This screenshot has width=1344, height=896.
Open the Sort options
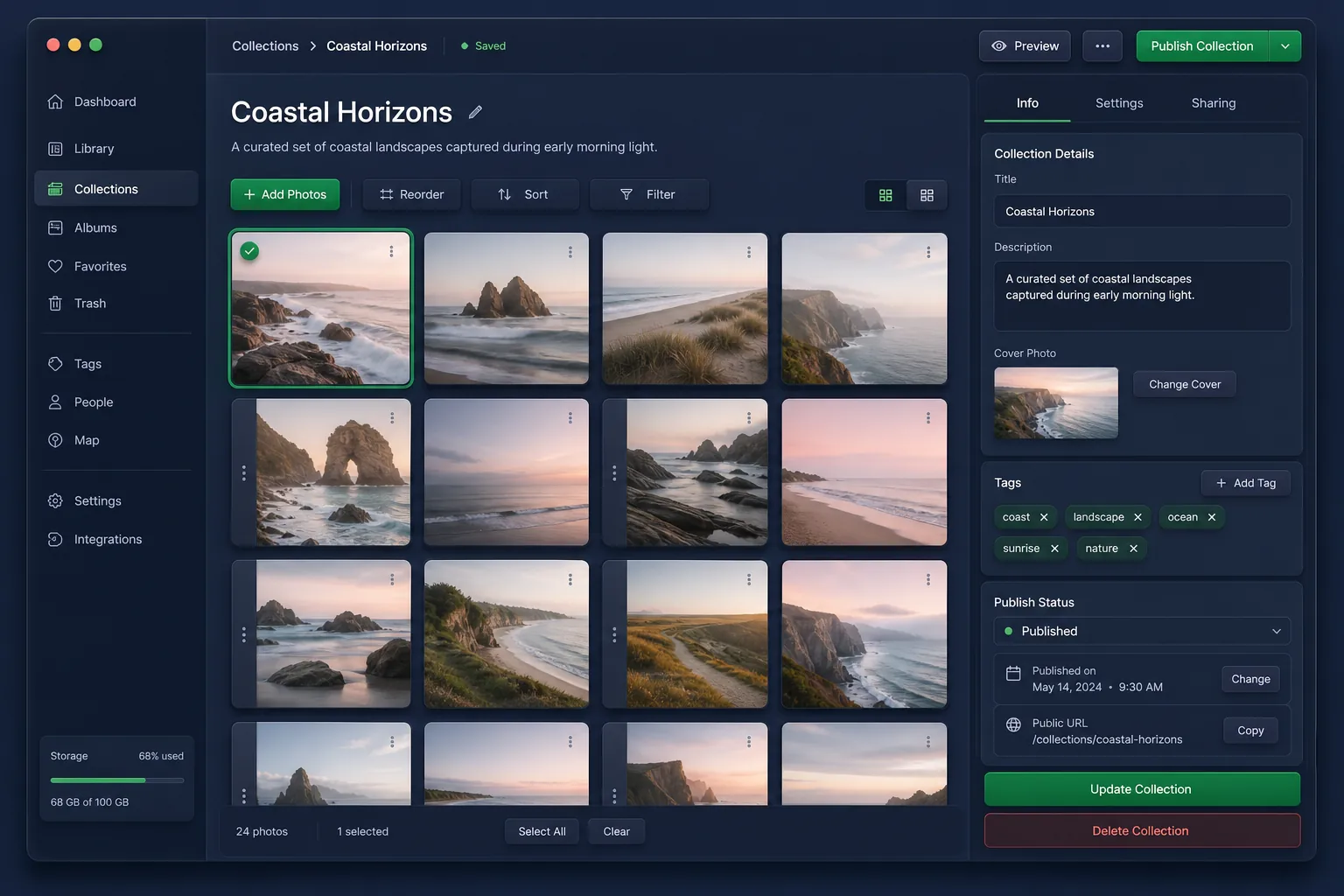point(524,194)
